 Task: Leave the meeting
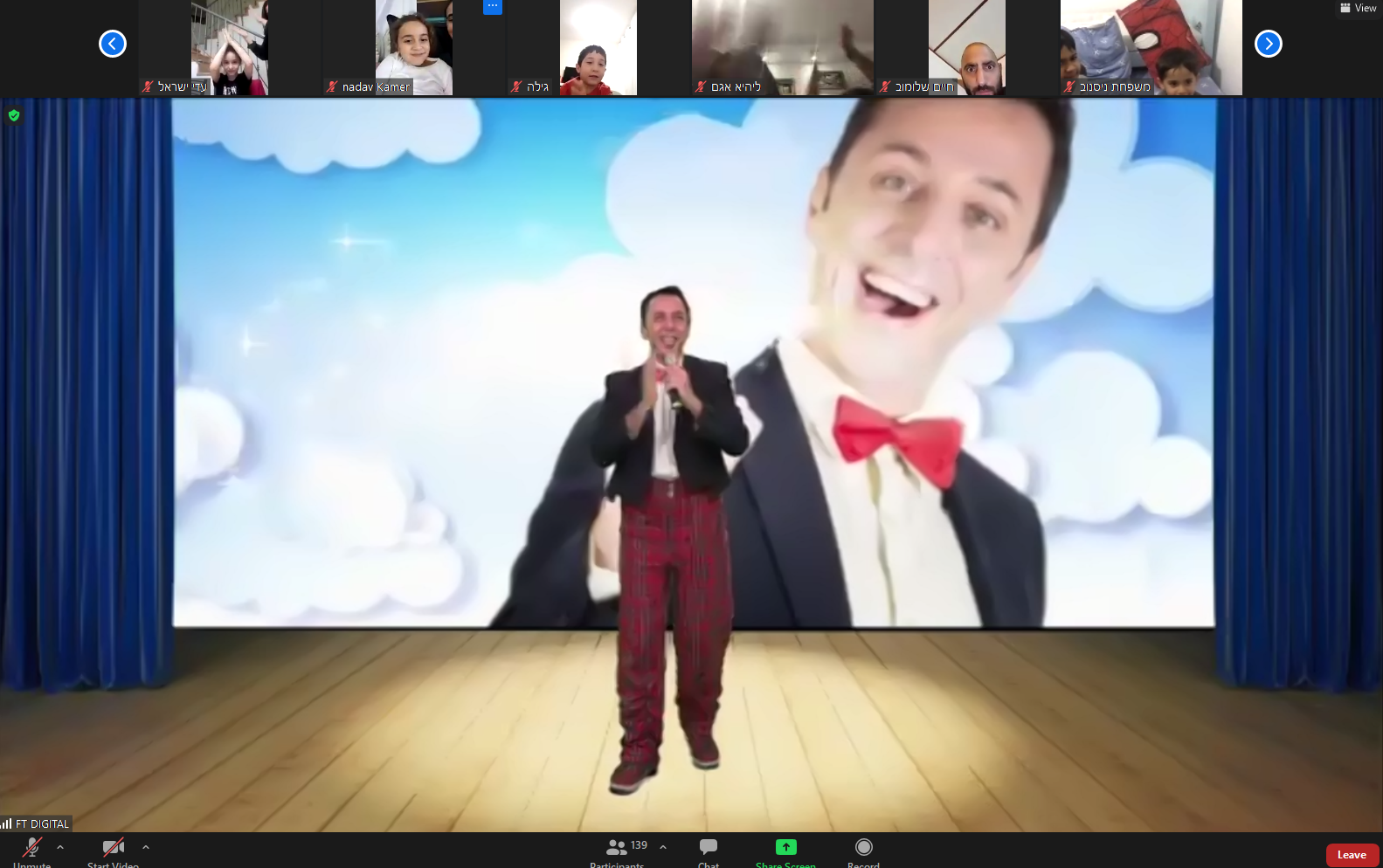click(x=1352, y=855)
